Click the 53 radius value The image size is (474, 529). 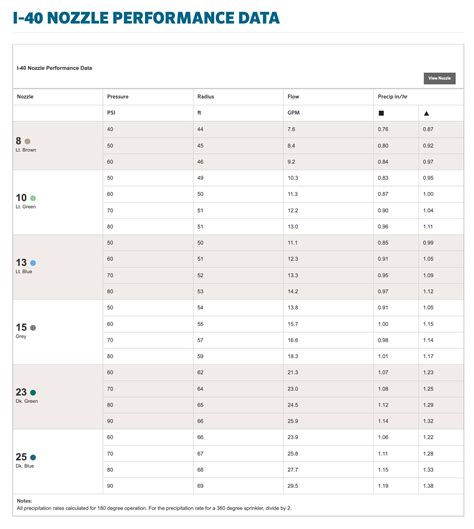(x=200, y=291)
